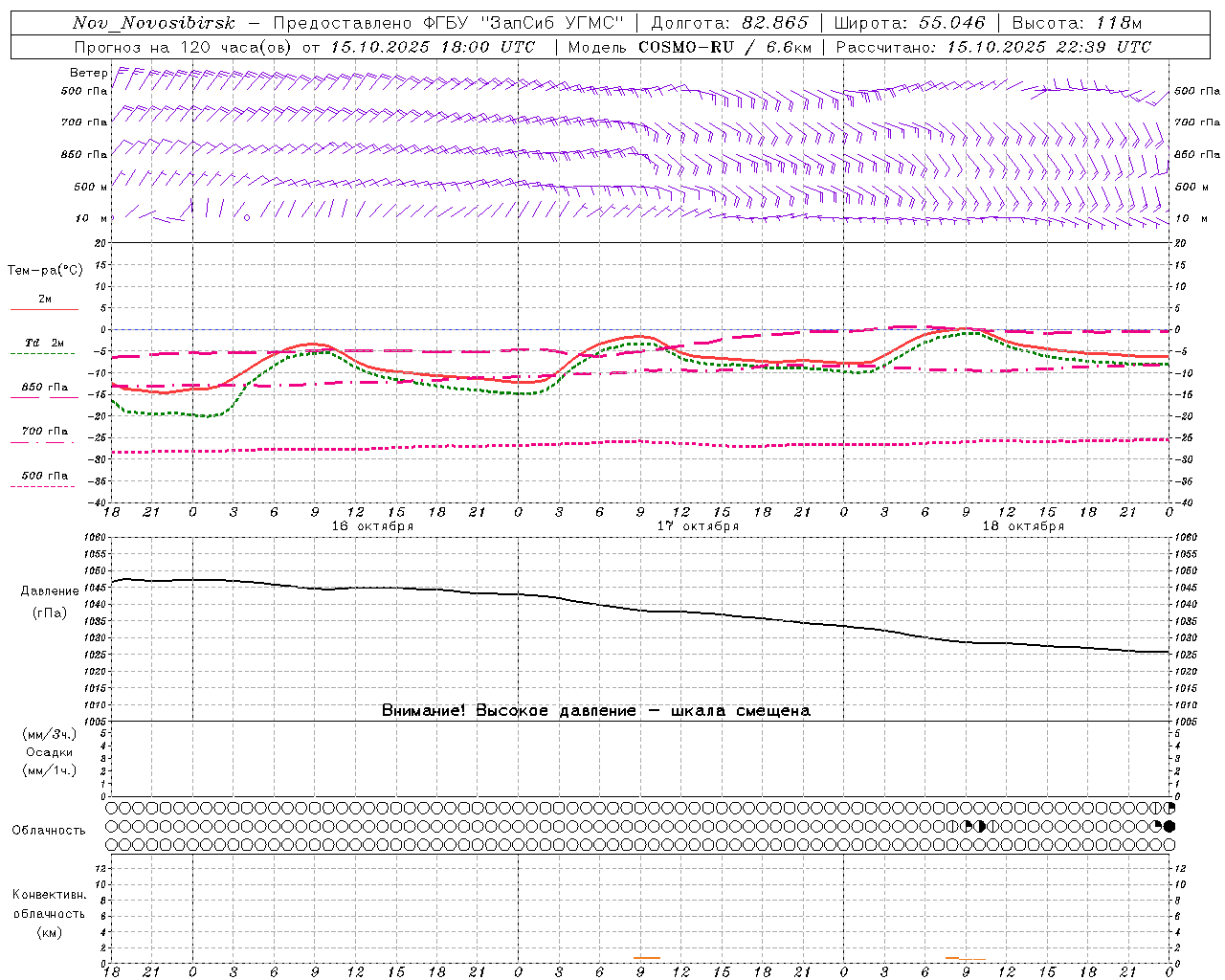Click the '500 гПа' label in temperature legend
Viewport: 1225px width, 980px height.
45,476
